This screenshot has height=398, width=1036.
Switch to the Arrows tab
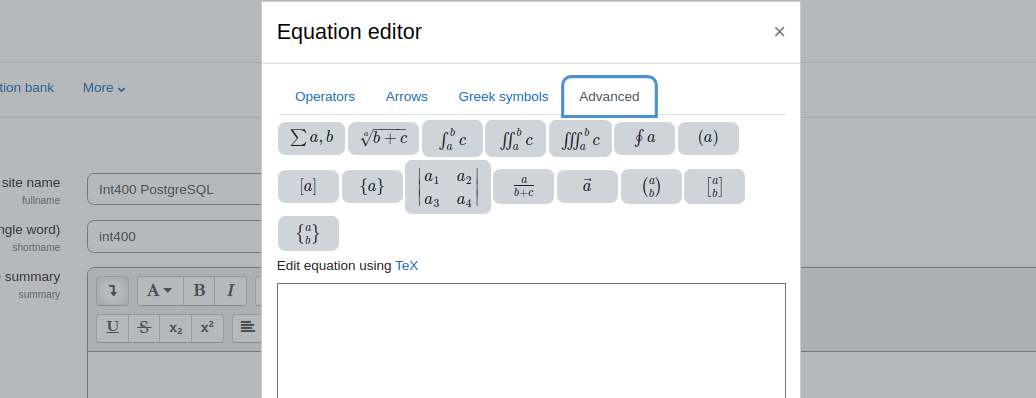[x=407, y=97]
